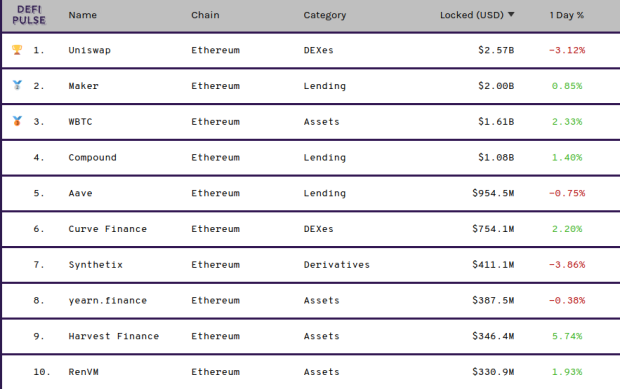Open the Synthetix project link
The height and width of the screenshot is (389, 620).
point(95,264)
